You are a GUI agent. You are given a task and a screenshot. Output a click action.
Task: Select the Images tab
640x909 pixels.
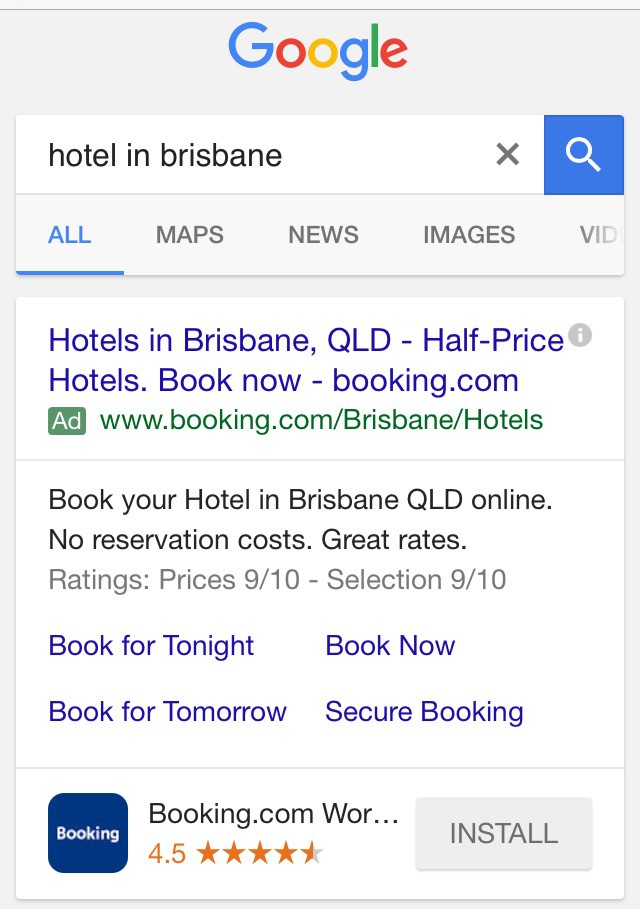pos(469,235)
